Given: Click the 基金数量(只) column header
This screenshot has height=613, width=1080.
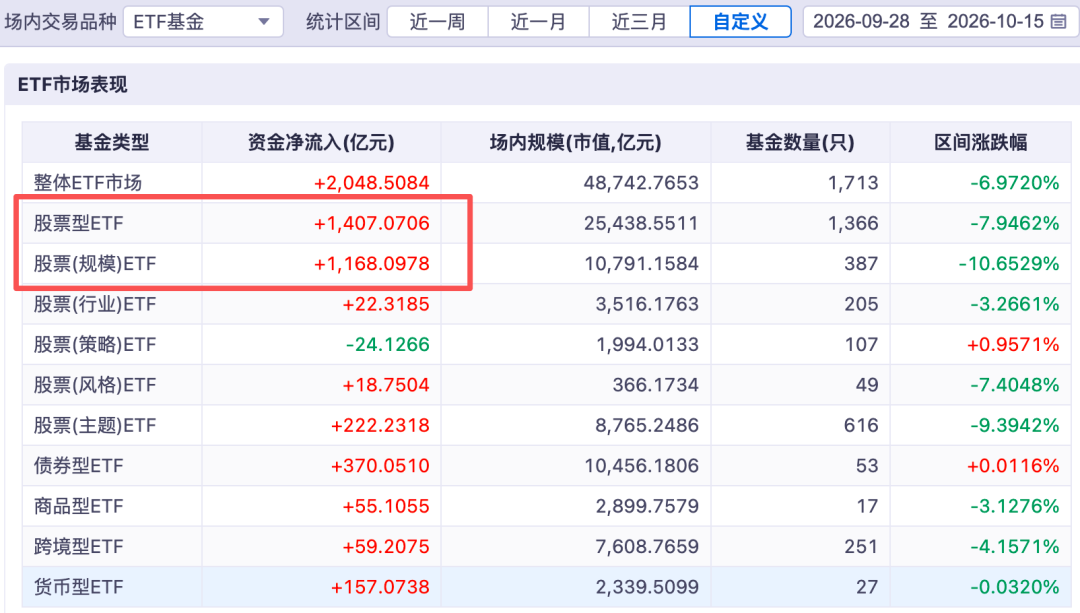Looking at the screenshot, I should [x=800, y=143].
